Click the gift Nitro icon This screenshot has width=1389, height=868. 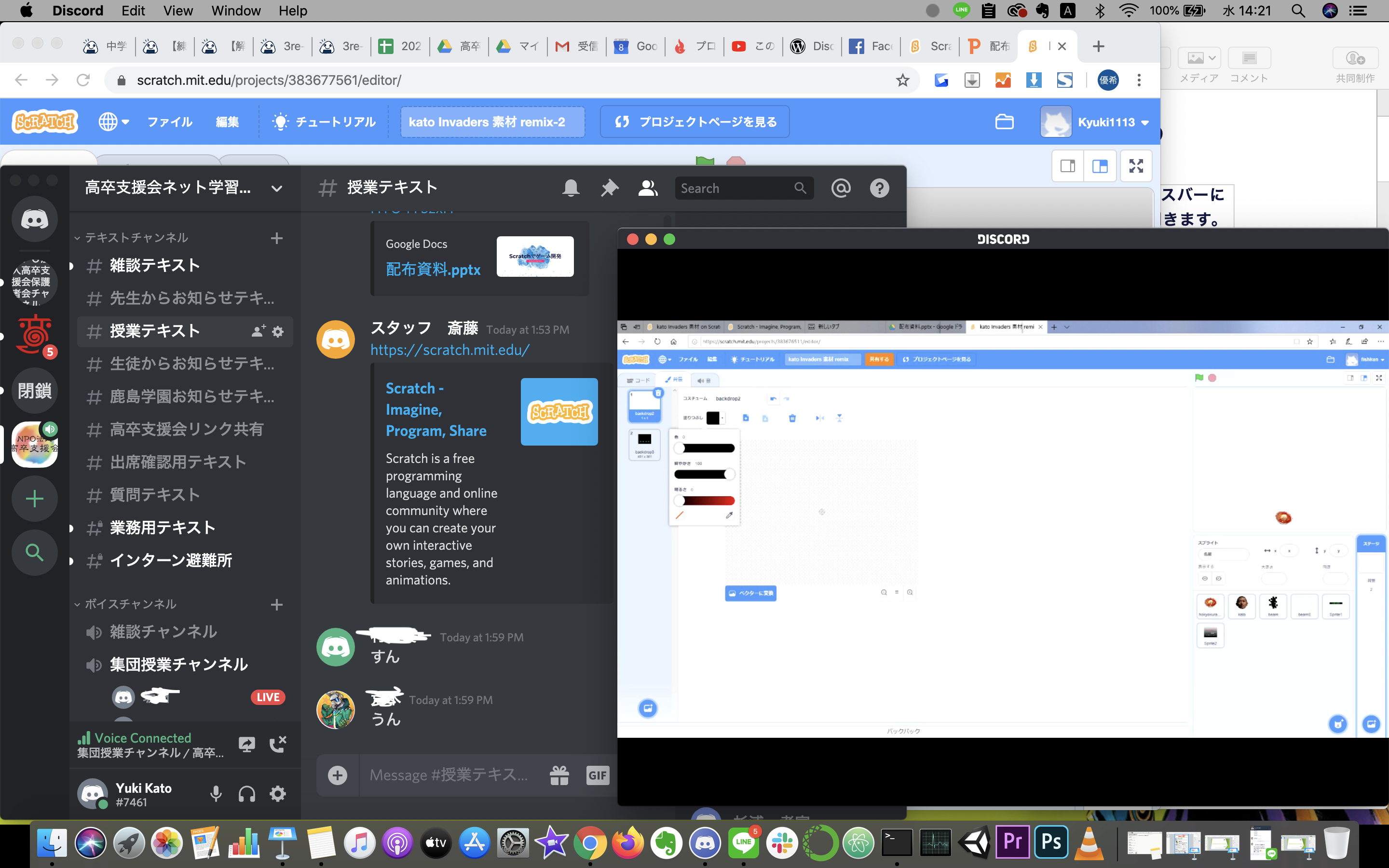559,775
